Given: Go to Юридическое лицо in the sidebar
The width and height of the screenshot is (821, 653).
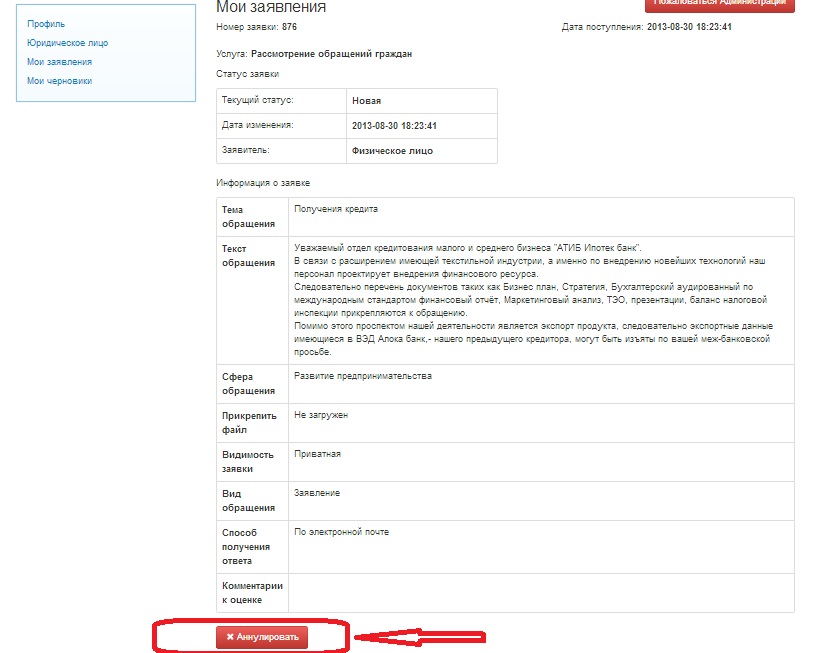Looking at the screenshot, I should (67, 43).
